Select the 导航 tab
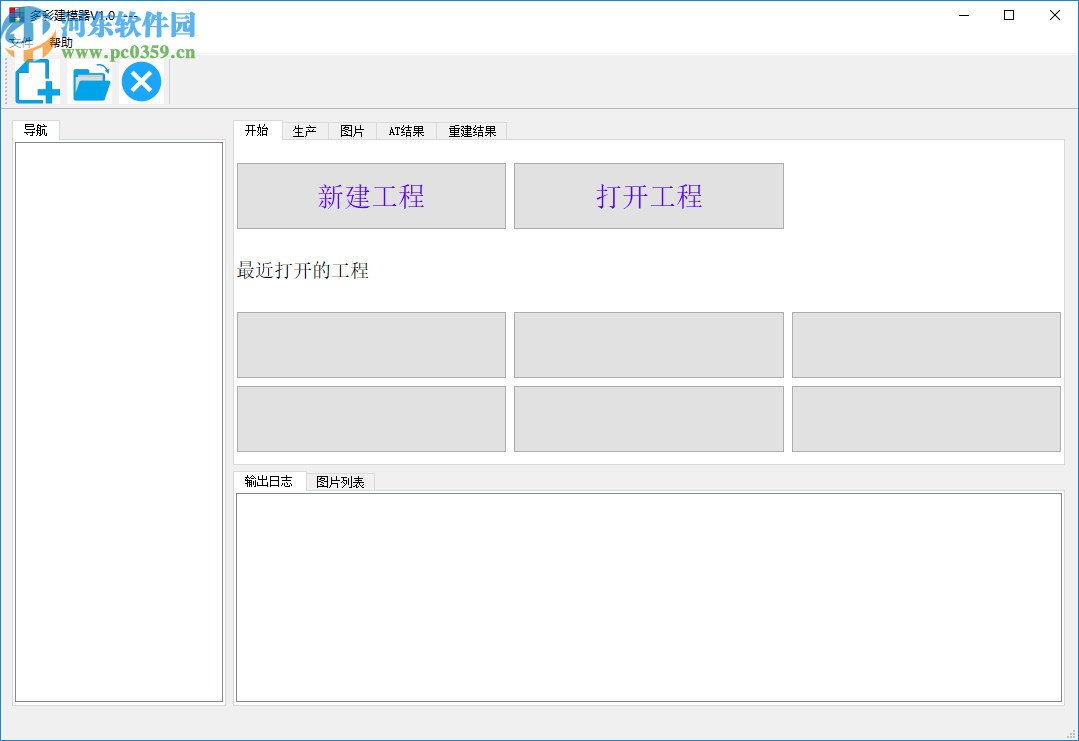Image resolution: width=1079 pixels, height=741 pixels. 36,130
